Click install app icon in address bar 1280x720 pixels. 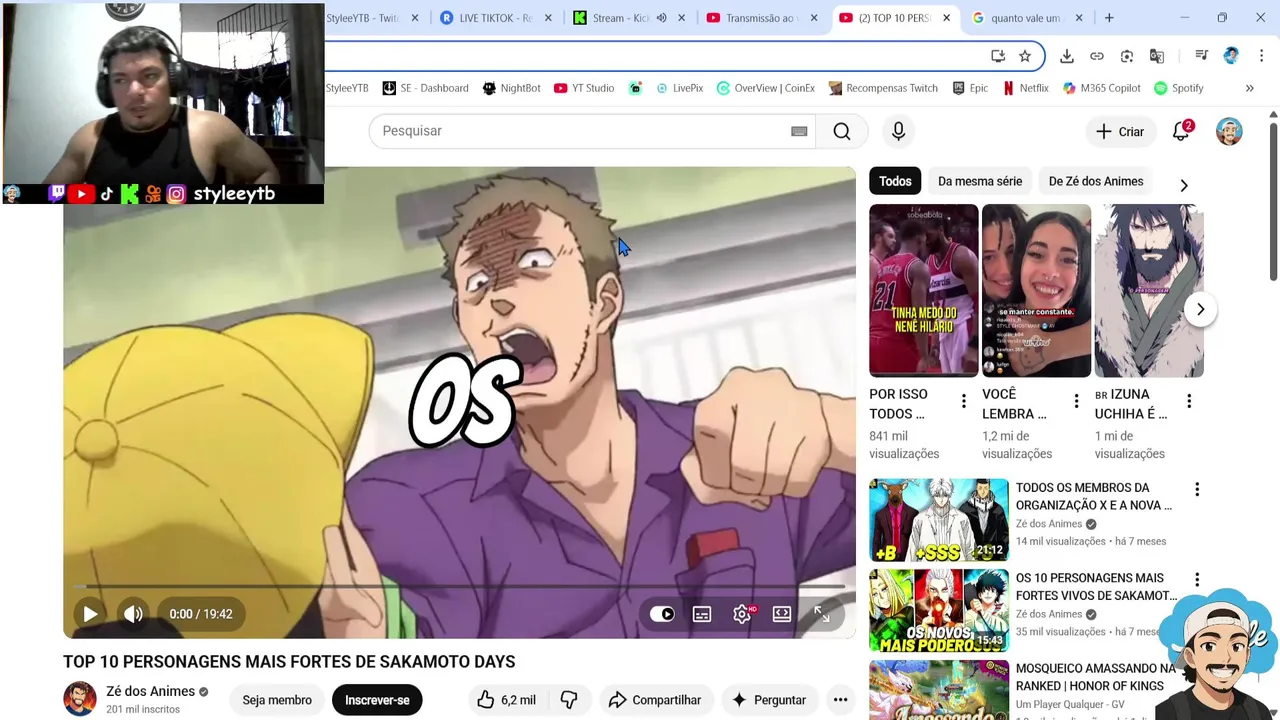[997, 56]
